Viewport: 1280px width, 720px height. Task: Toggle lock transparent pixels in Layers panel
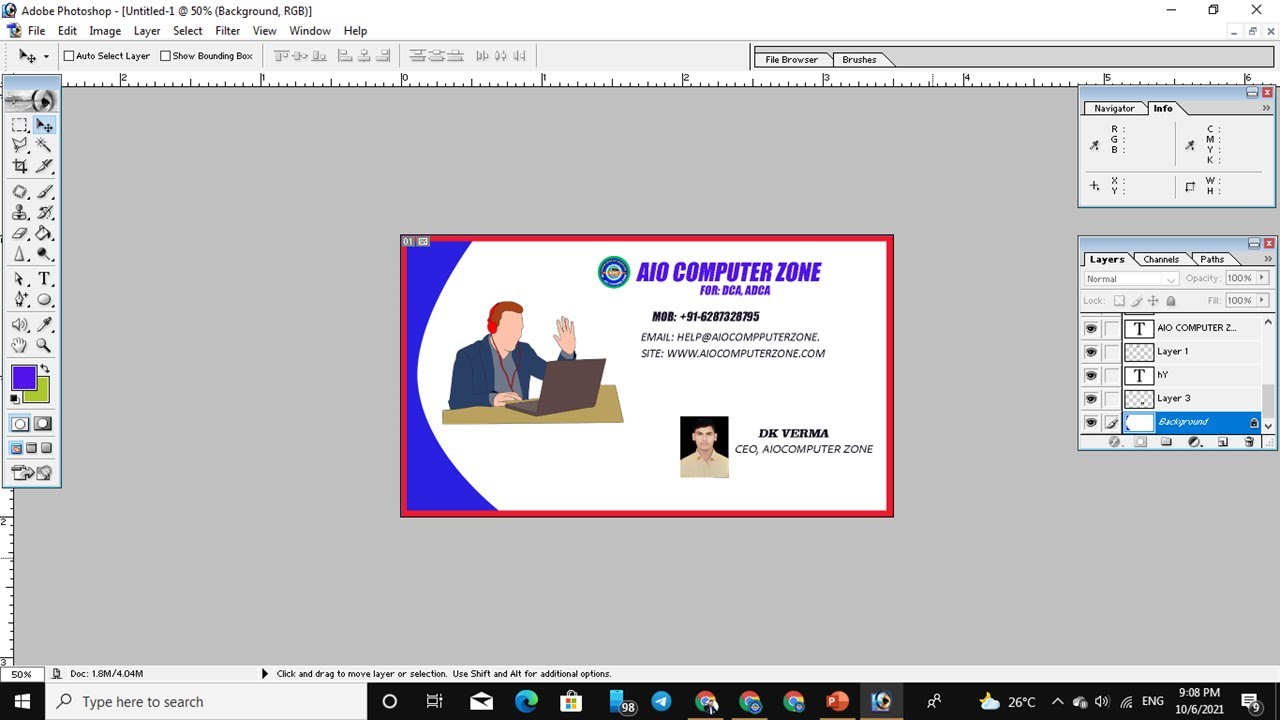[x=1119, y=301]
